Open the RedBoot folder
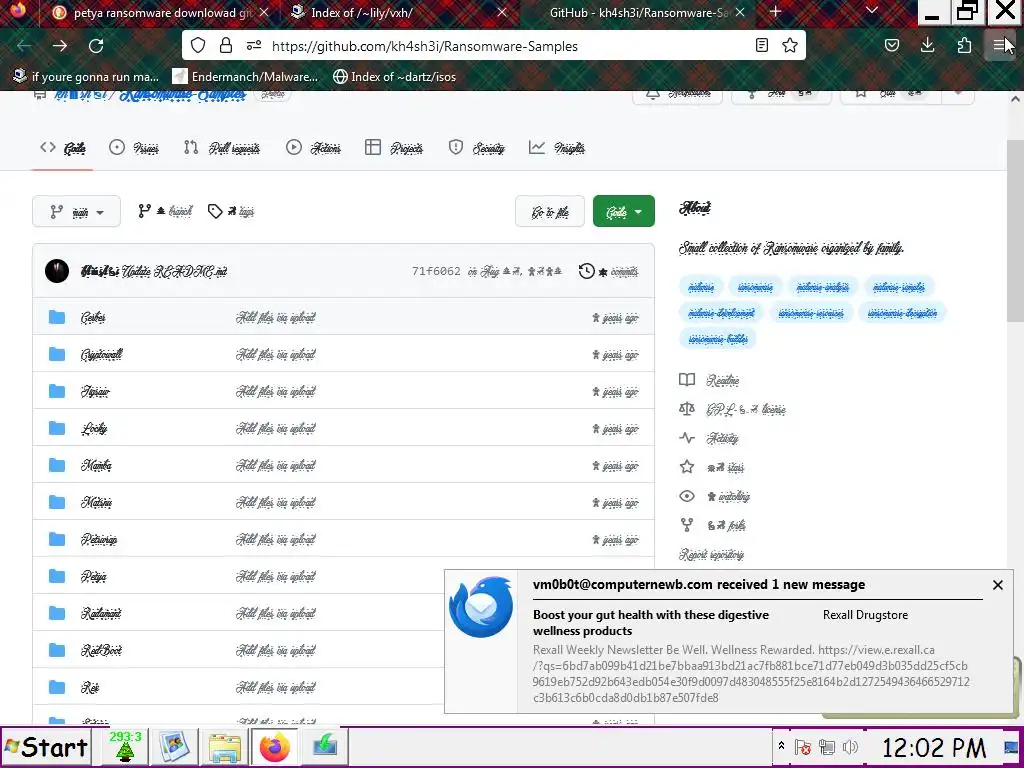The width and height of the screenshot is (1024, 768). coord(101,650)
